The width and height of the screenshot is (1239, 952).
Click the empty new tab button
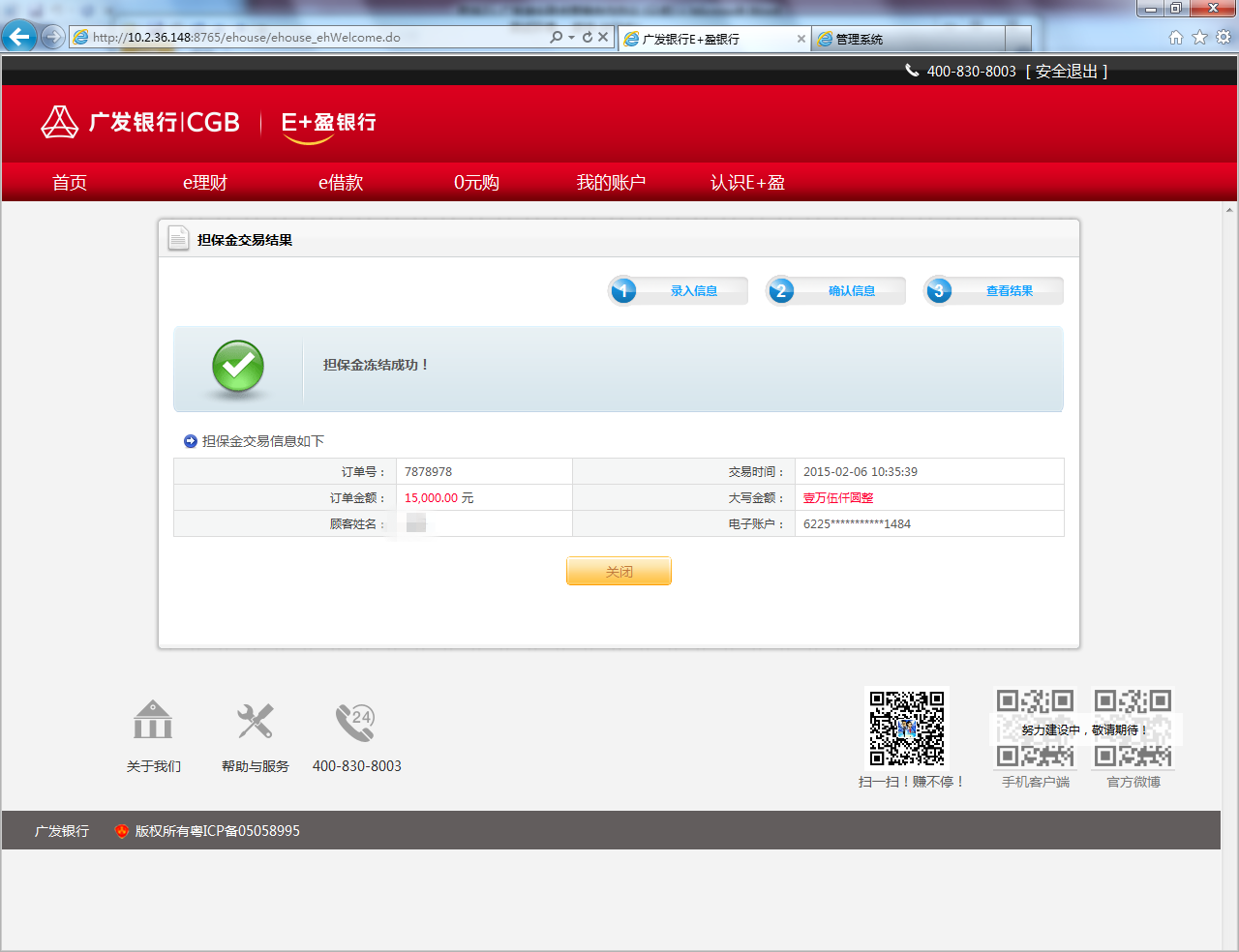1018,39
